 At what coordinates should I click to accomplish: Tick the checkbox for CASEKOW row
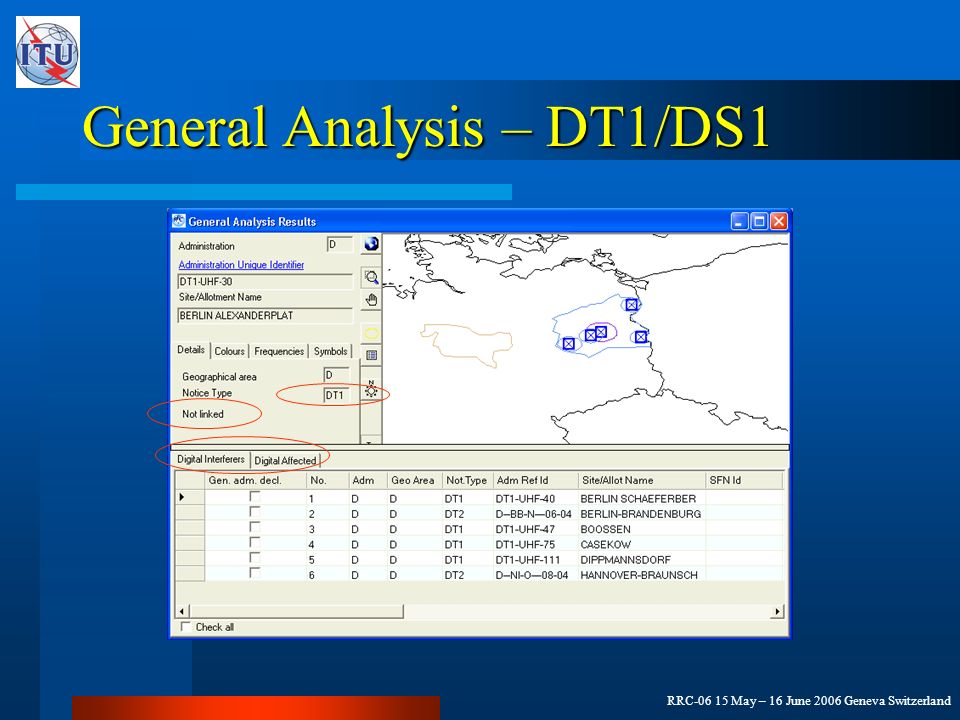[x=255, y=542]
